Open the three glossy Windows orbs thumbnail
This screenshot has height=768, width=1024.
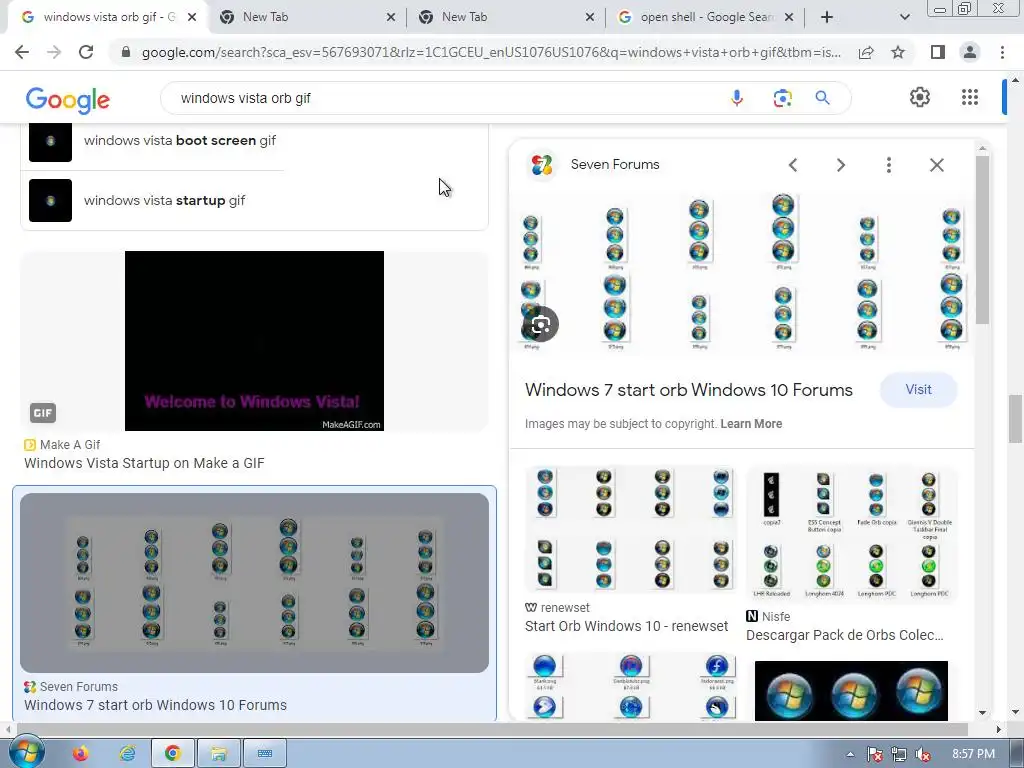pyautogui.click(x=851, y=691)
